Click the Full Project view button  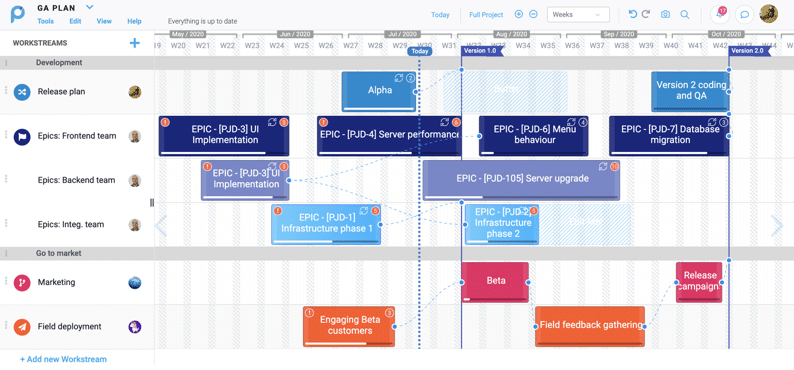coord(486,15)
